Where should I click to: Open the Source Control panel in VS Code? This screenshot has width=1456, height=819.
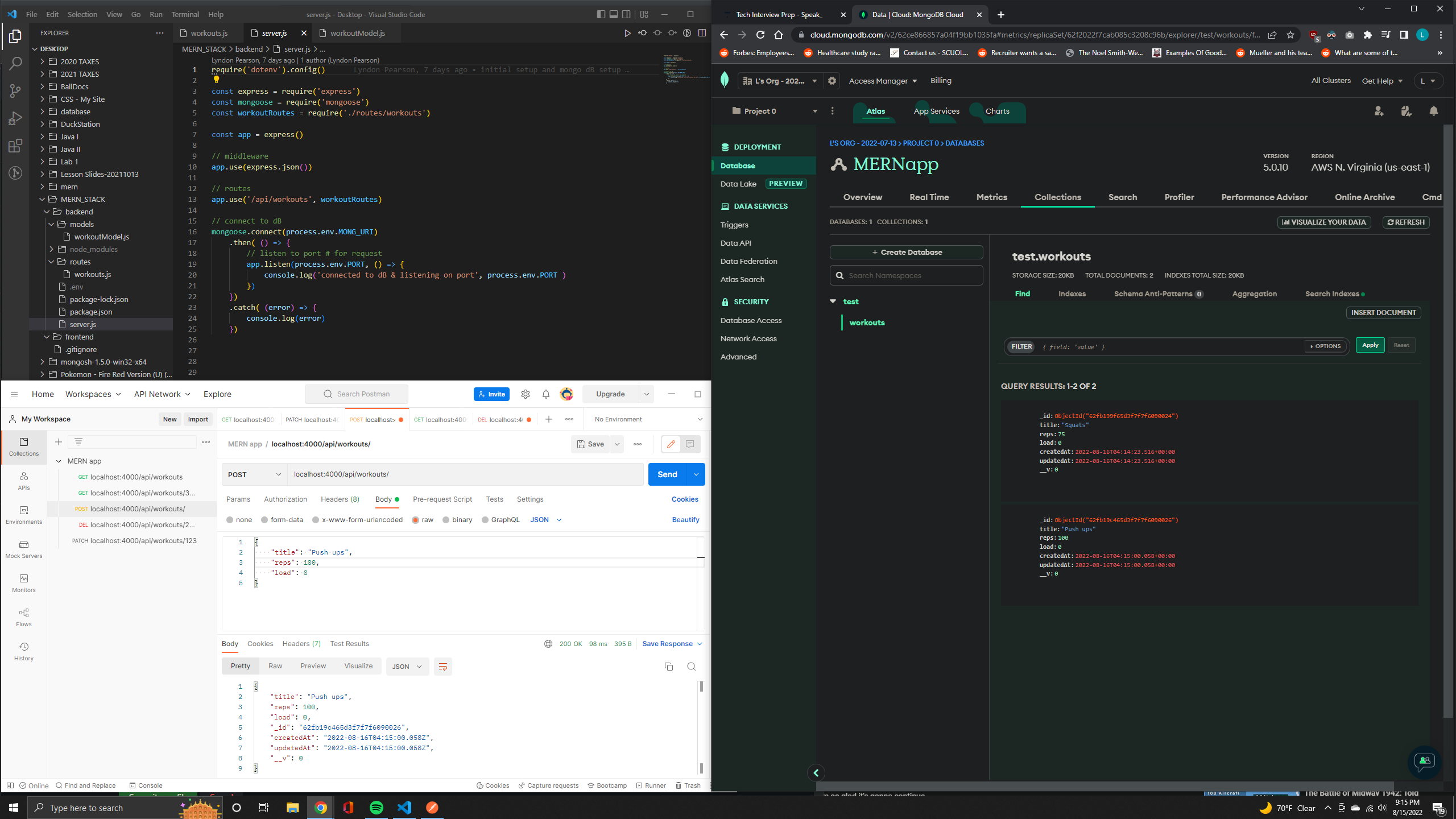pos(15,91)
